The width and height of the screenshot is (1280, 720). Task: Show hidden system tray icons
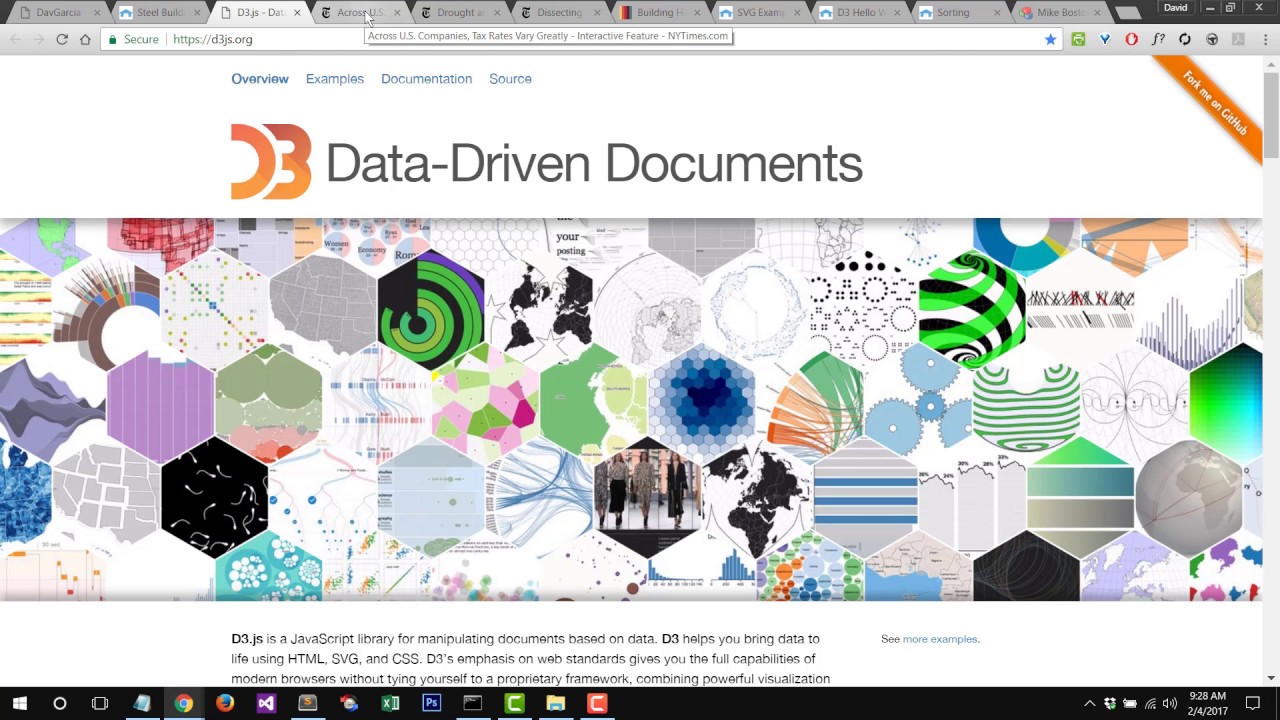1089,703
